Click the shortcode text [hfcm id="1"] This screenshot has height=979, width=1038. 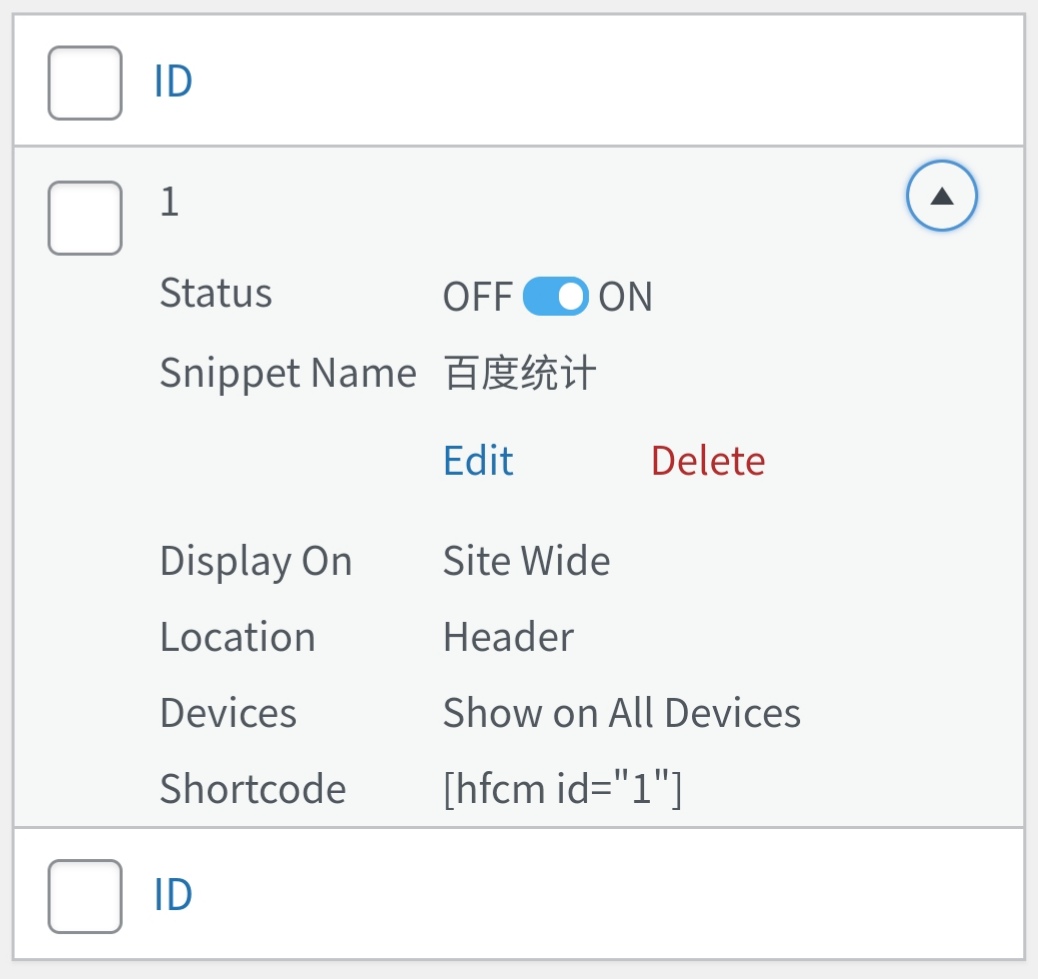click(x=562, y=789)
